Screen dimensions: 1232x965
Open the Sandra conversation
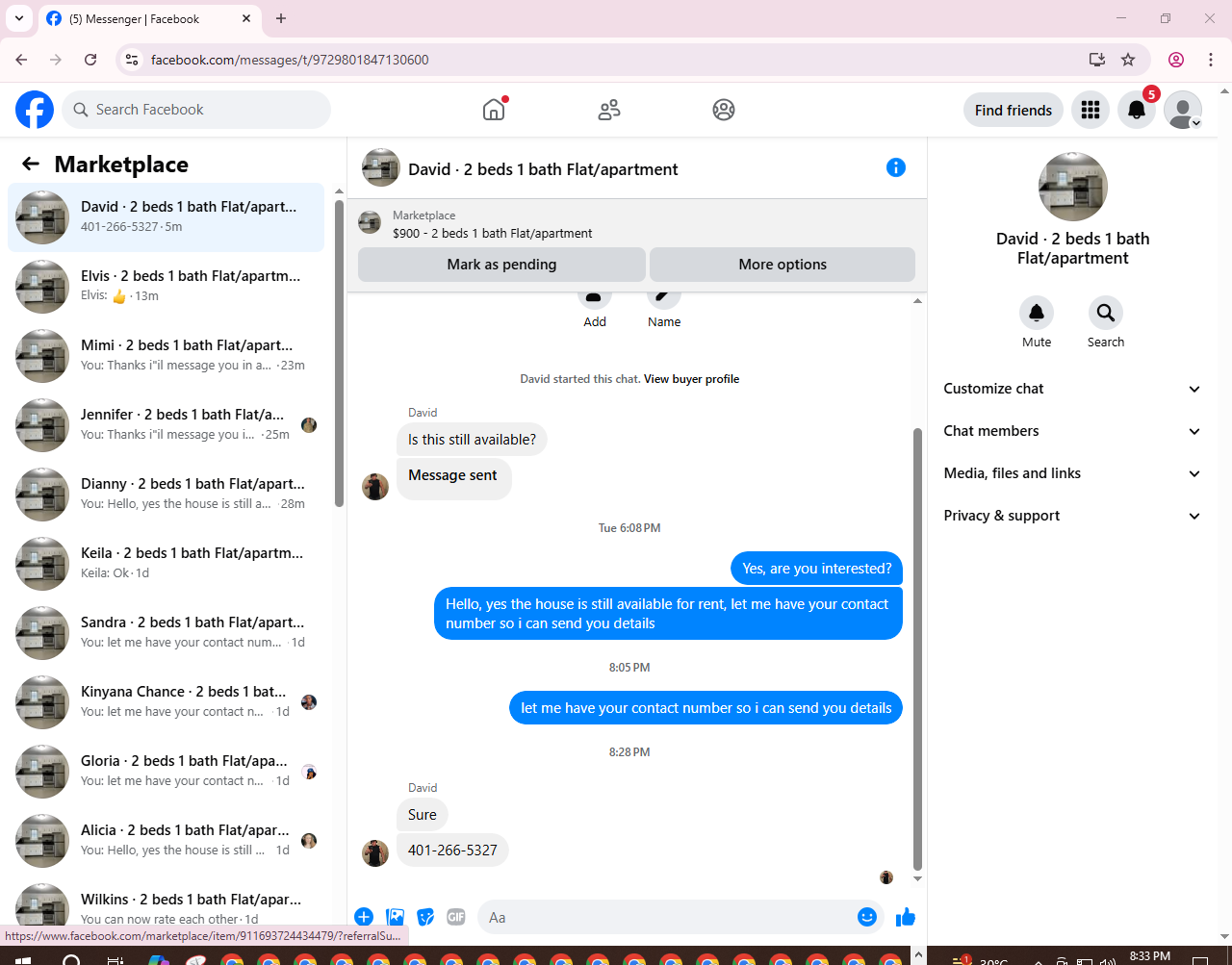click(x=167, y=632)
